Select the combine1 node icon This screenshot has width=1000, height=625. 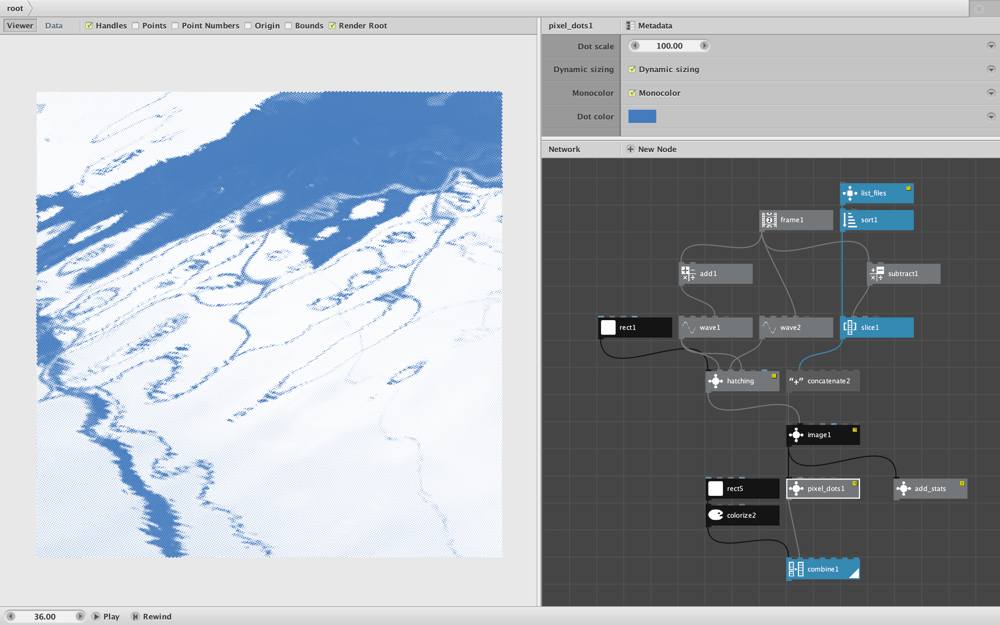tap(796, 569)
